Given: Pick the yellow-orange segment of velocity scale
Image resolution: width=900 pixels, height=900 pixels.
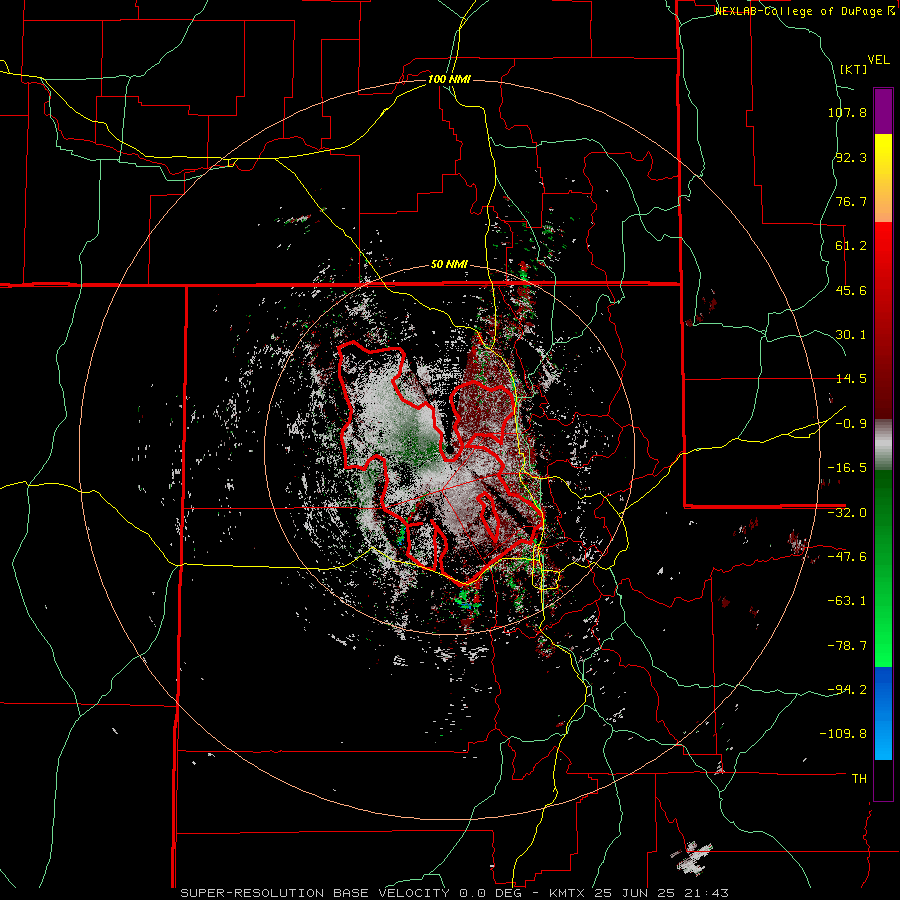Looking at the screenshot, I should pos(883,178).
